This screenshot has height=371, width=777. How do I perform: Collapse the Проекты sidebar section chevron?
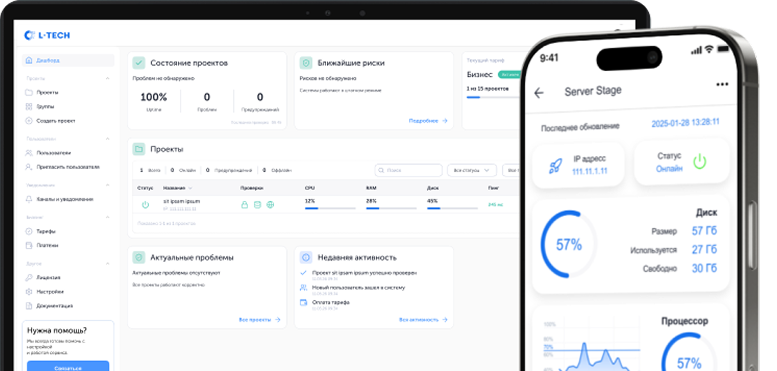[108, 78]
